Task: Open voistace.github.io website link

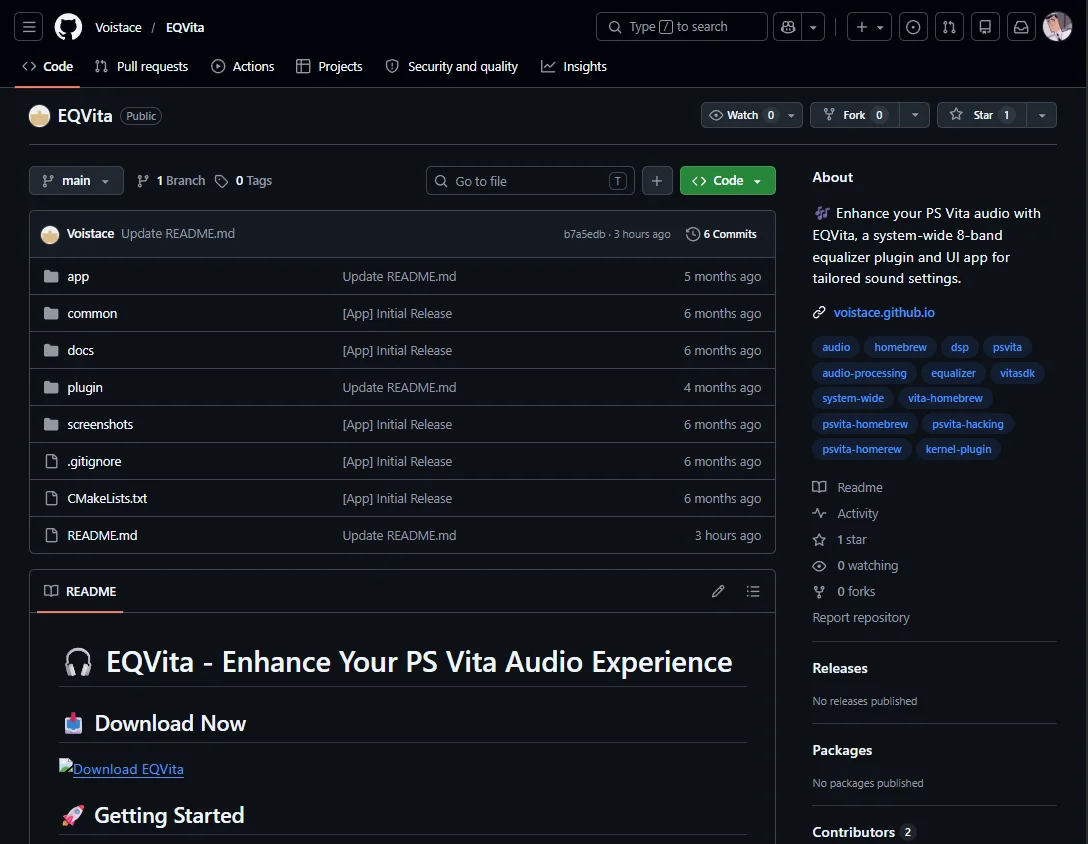Action: 884,312
